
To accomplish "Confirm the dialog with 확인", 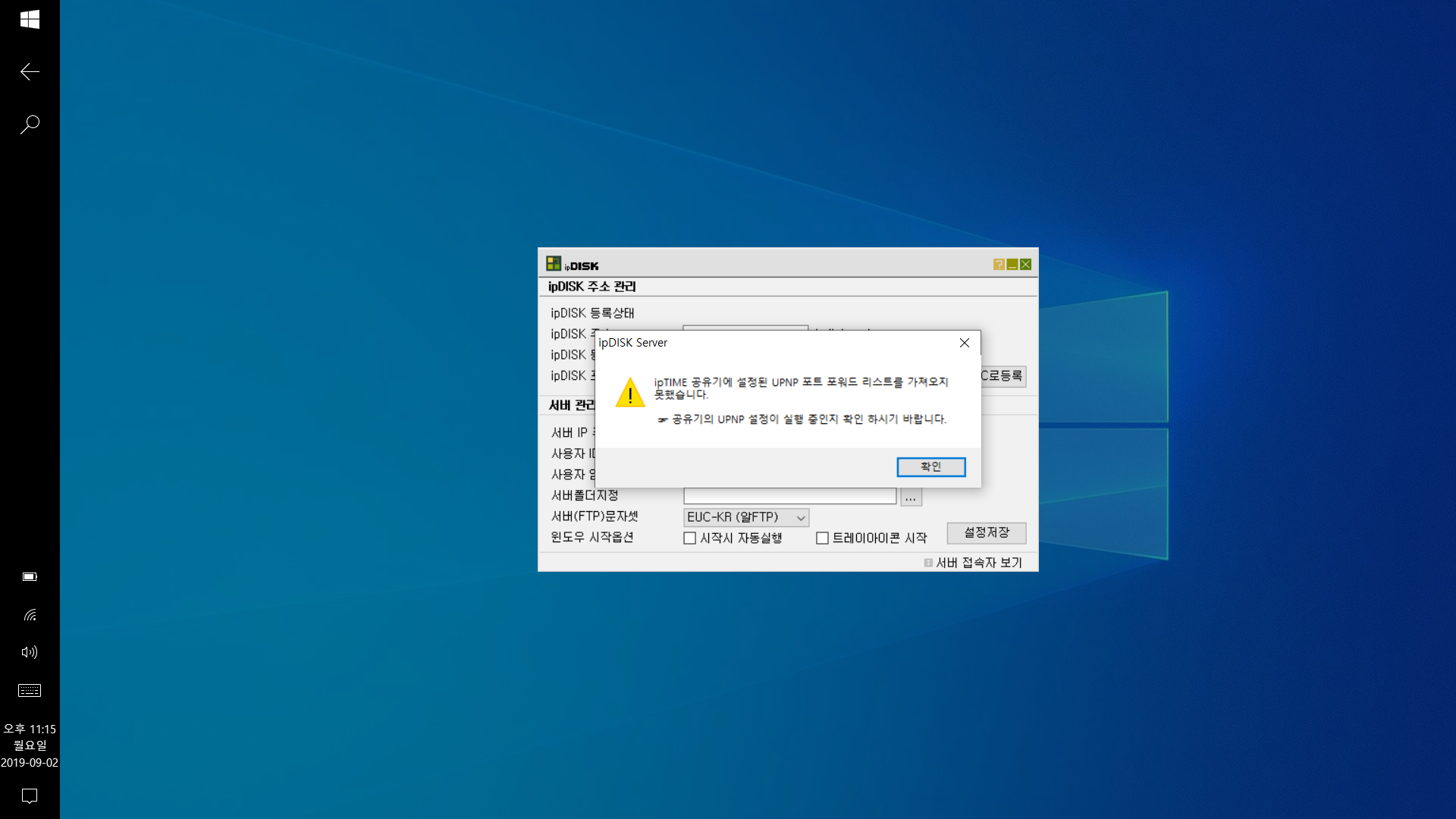I will (931, 467).
